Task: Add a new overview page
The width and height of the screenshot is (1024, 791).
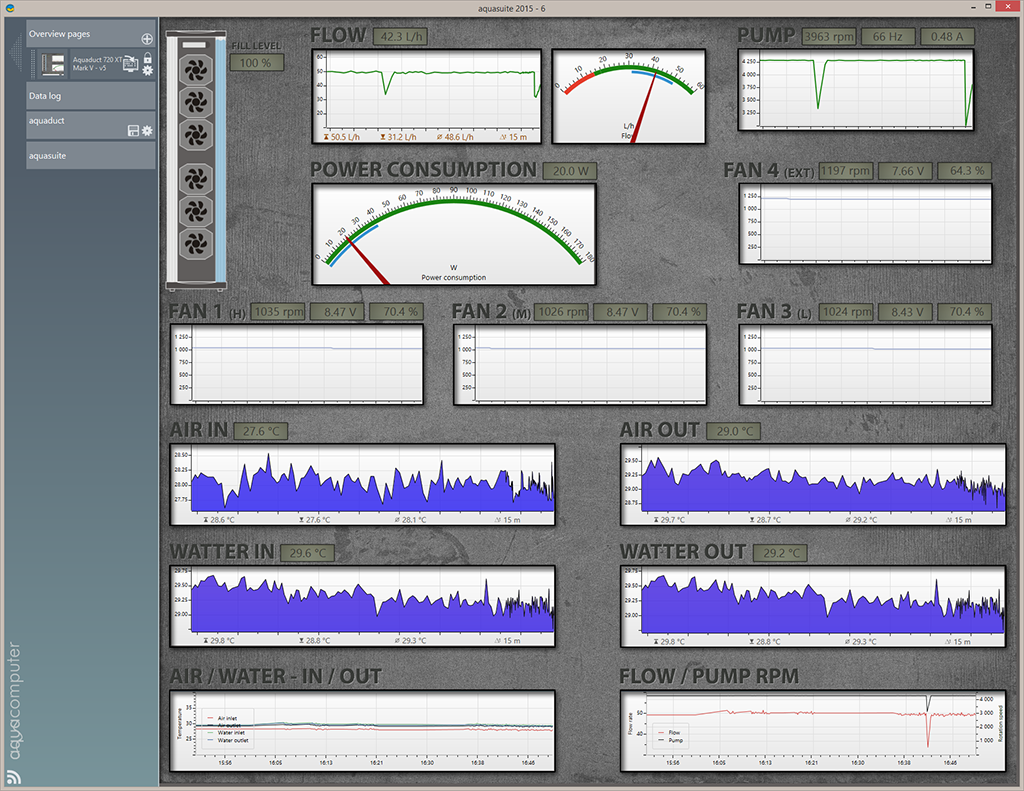Action: coord(147,38)
